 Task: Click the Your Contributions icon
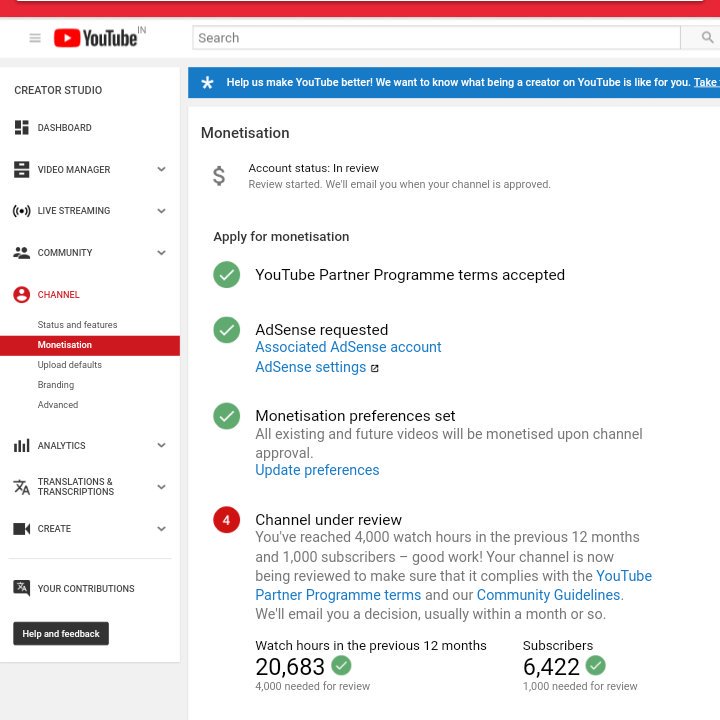(x=21, y=588)
